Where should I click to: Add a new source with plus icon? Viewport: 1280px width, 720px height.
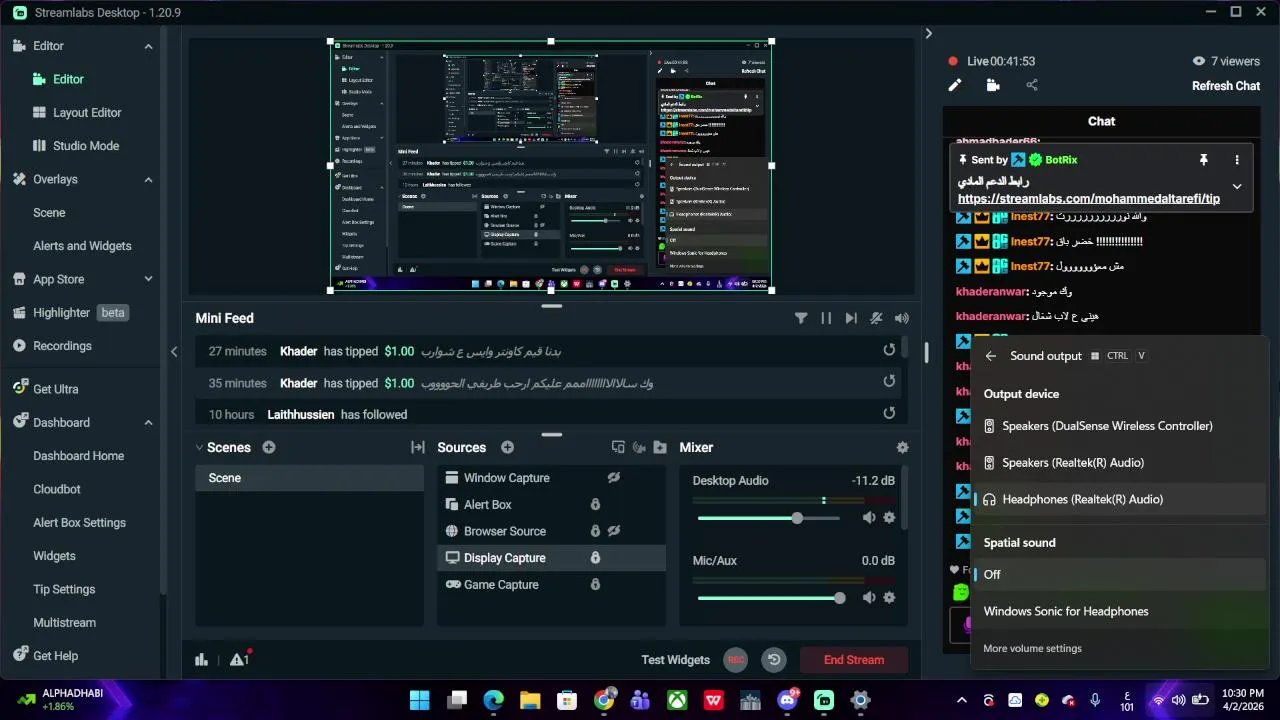[507, 448]
